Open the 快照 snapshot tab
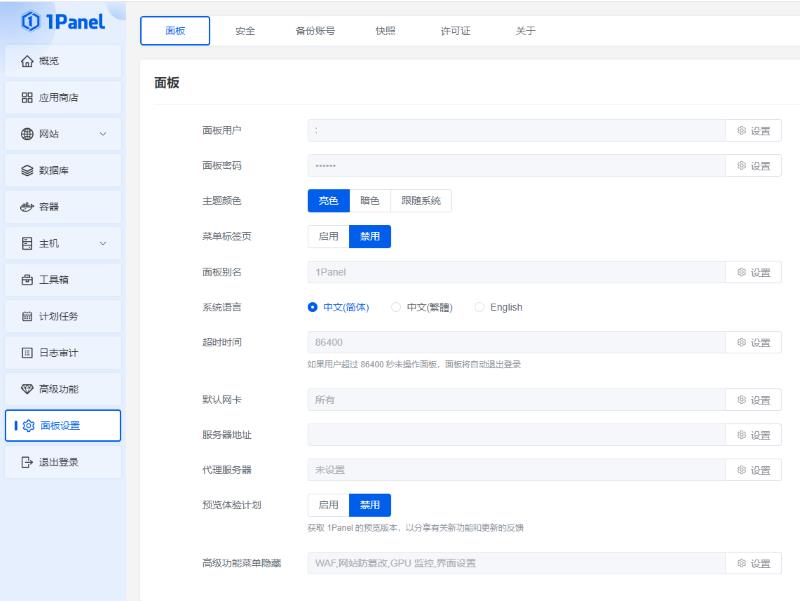This screenshot has width=800, height=601. tap(385, 31)
